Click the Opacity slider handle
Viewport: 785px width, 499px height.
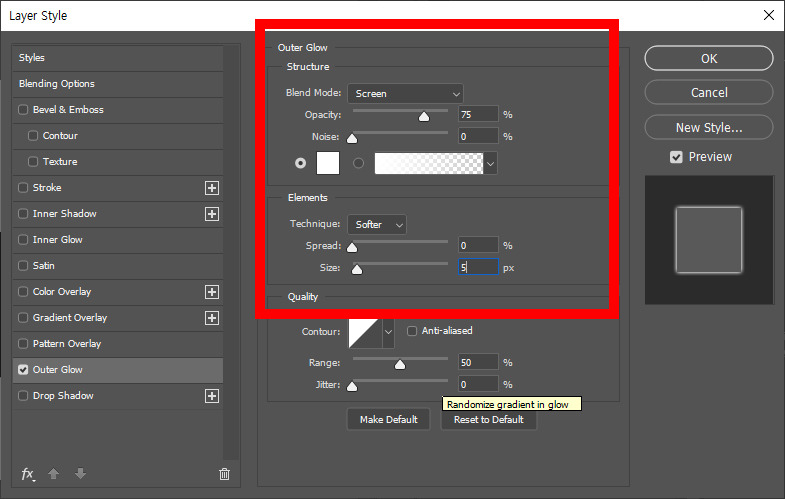424,117
